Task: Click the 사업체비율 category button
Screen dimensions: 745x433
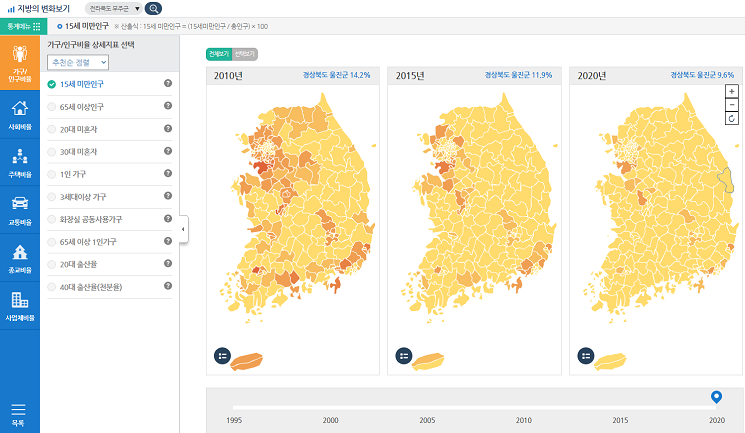Action: 19,305
